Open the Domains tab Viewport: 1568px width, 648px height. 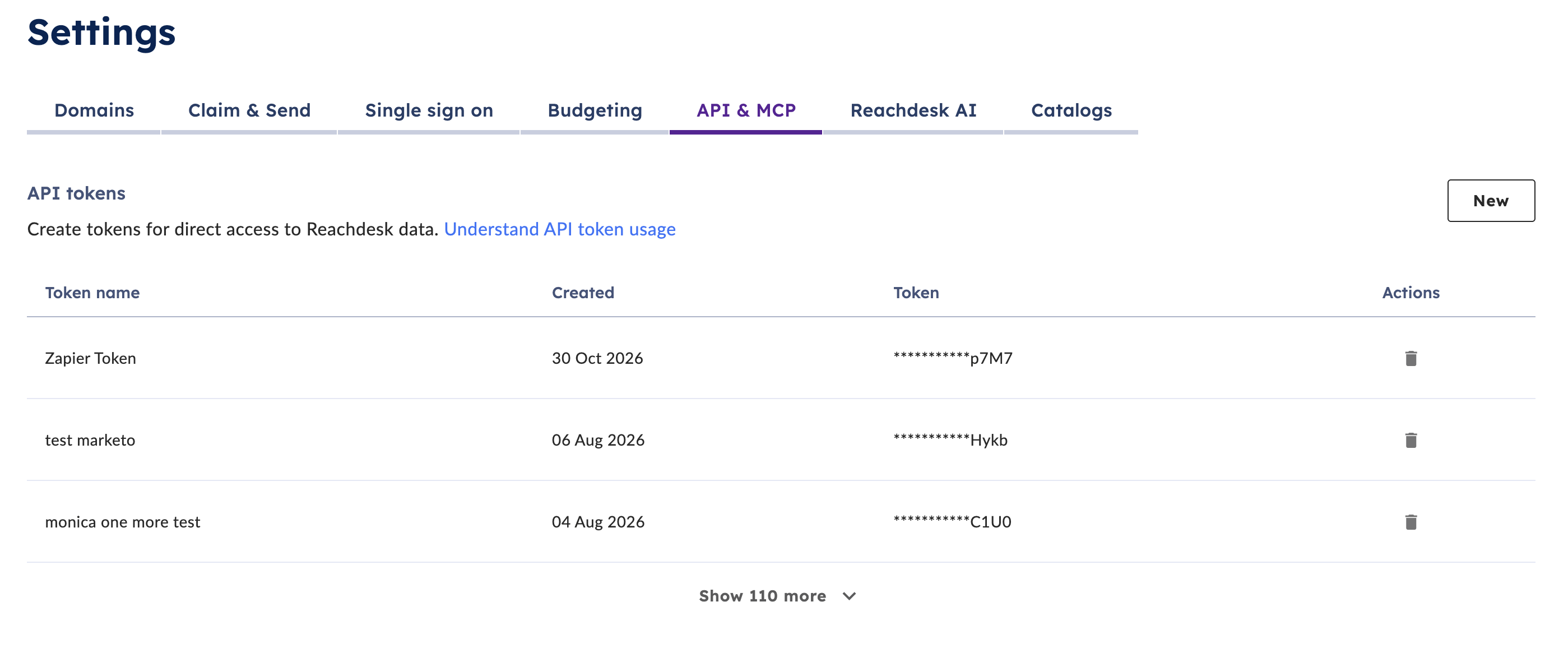[x=94, y=110]
